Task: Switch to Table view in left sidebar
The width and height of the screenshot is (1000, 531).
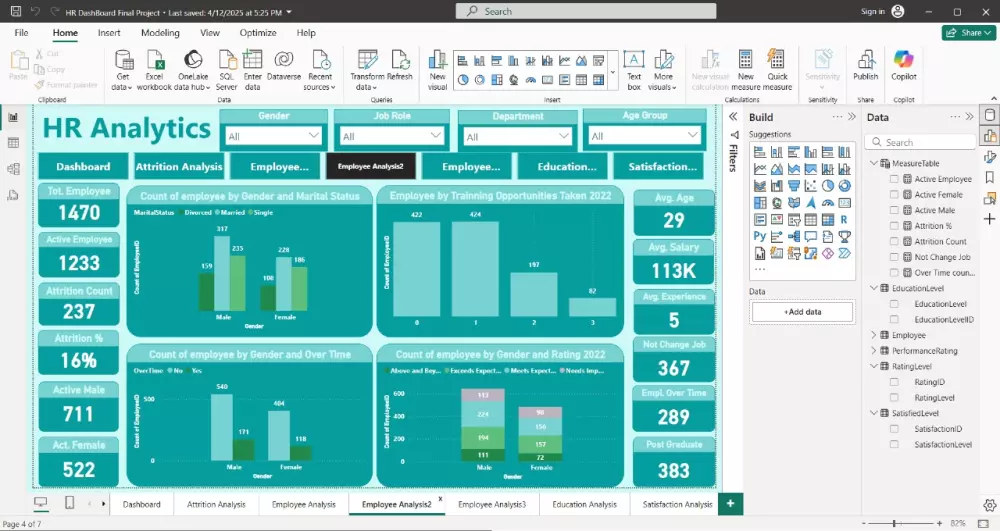Action: click(x=13, y=143)
